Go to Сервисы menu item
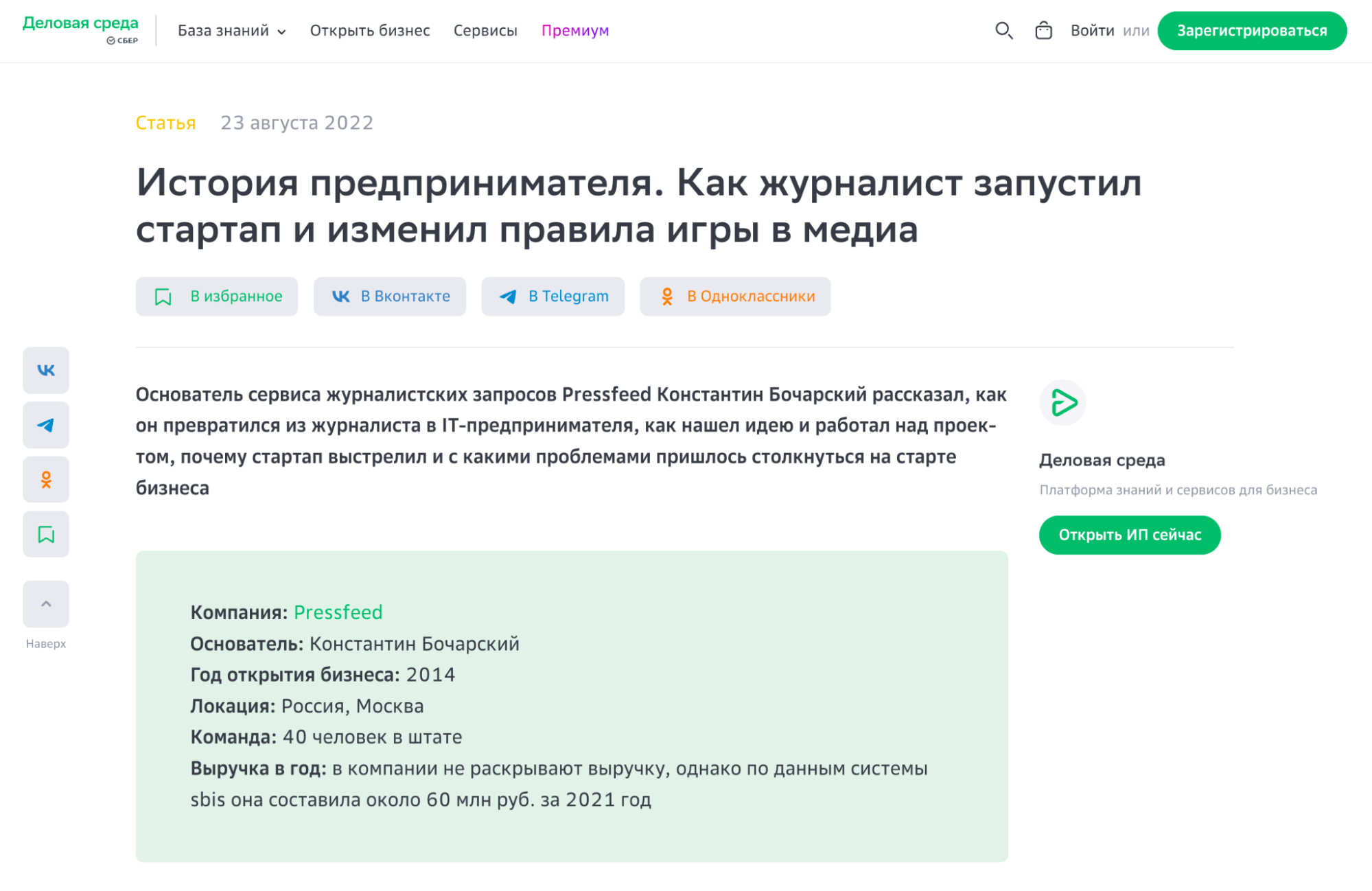Screen dimensions: 1372x891 (x=485, y=31)
